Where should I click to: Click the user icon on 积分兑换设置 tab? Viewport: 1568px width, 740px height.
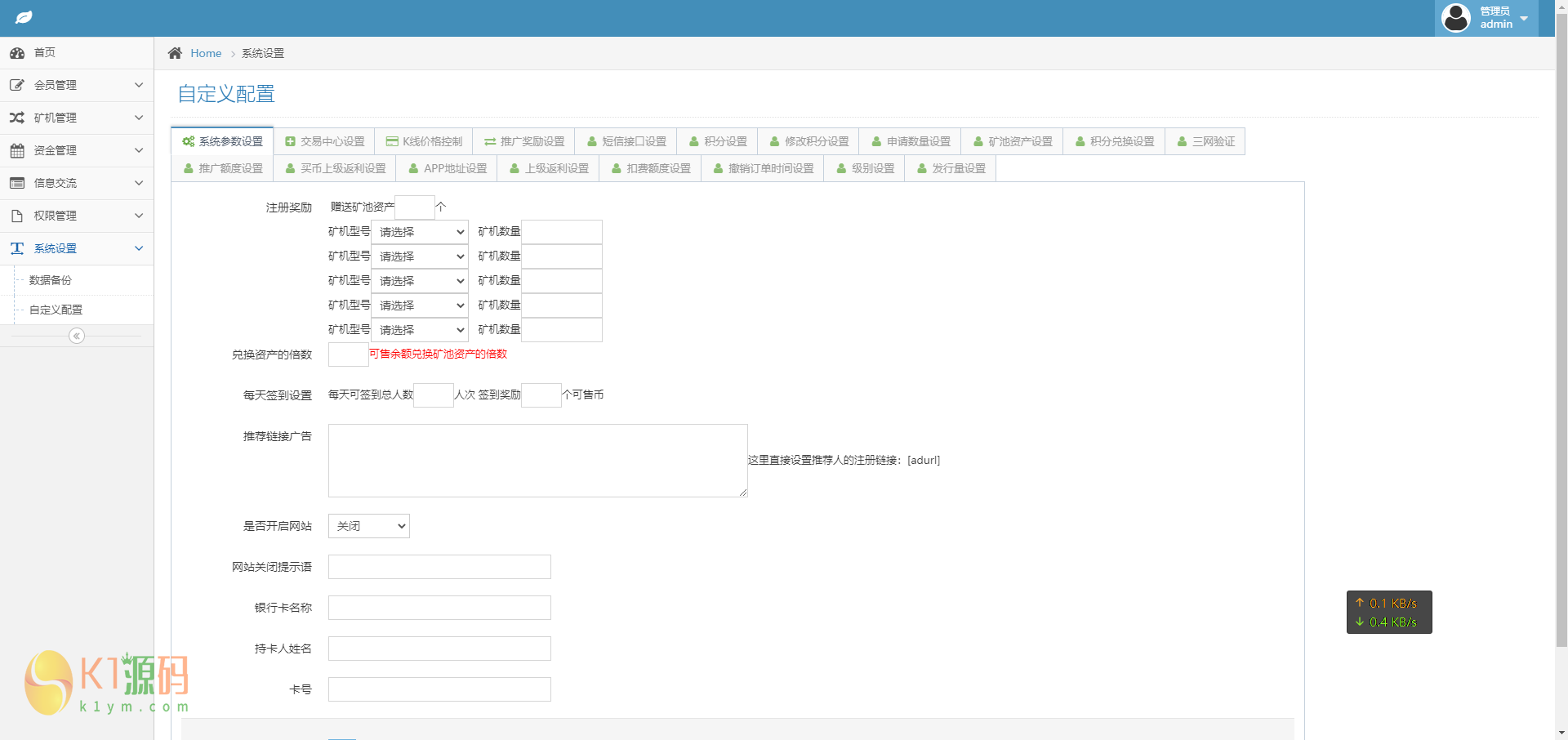[x=1080, y=141]
